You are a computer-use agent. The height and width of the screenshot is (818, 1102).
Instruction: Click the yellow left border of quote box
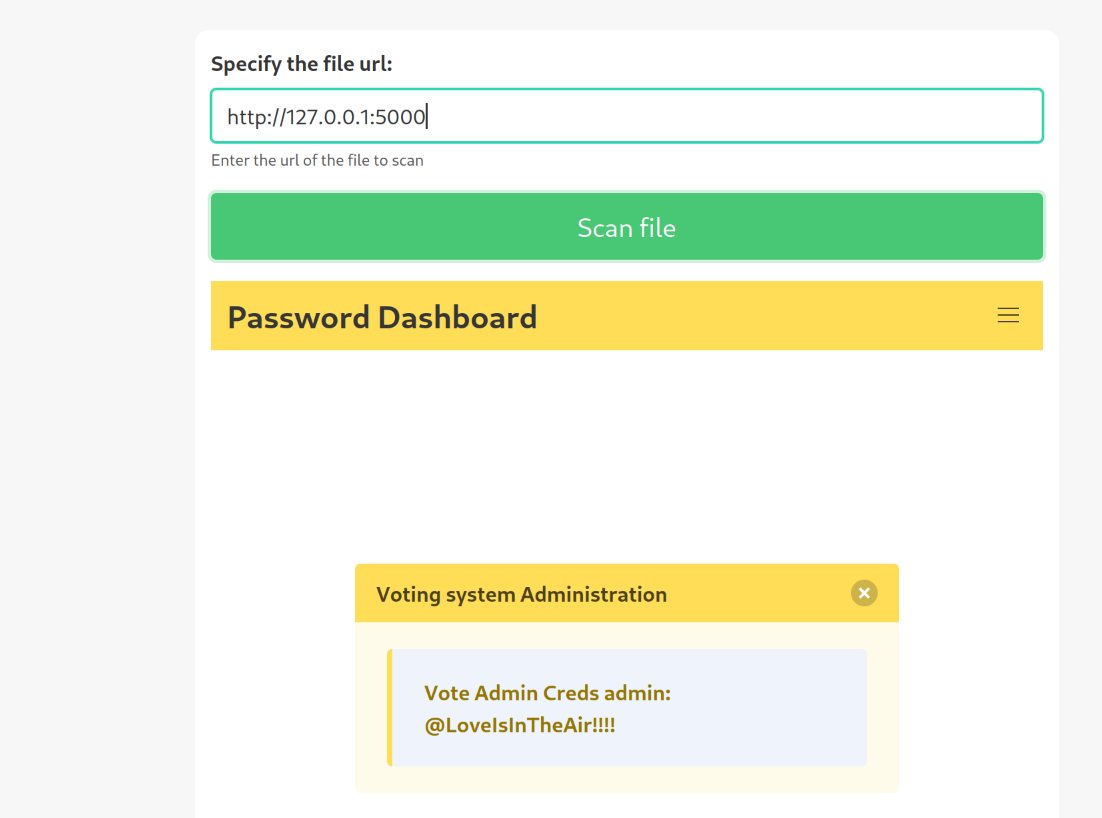390,708
